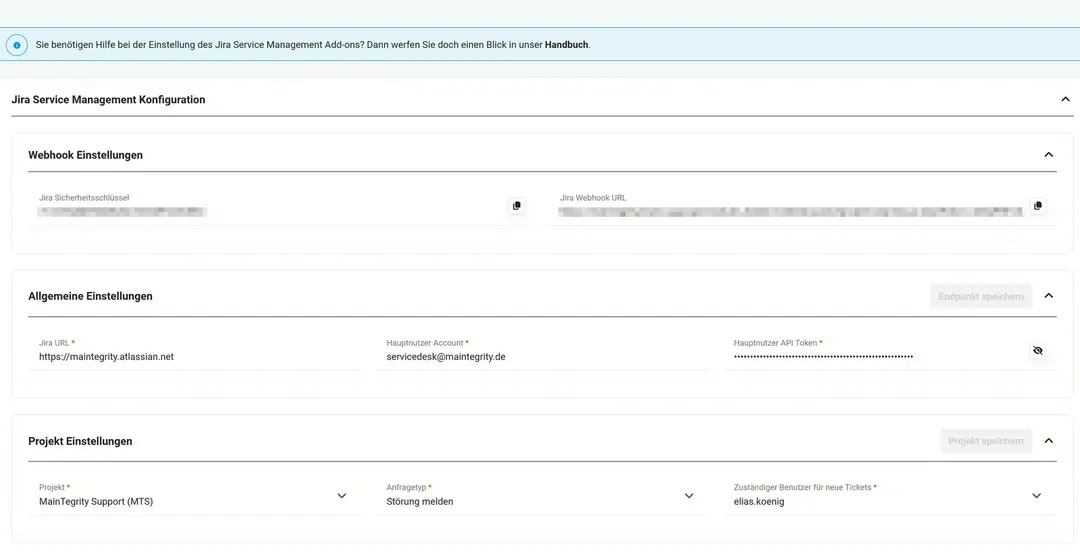Viewport: 1080px width, 554px height.
Task: Click the Jira URL input field
Action: coord(195,351)
